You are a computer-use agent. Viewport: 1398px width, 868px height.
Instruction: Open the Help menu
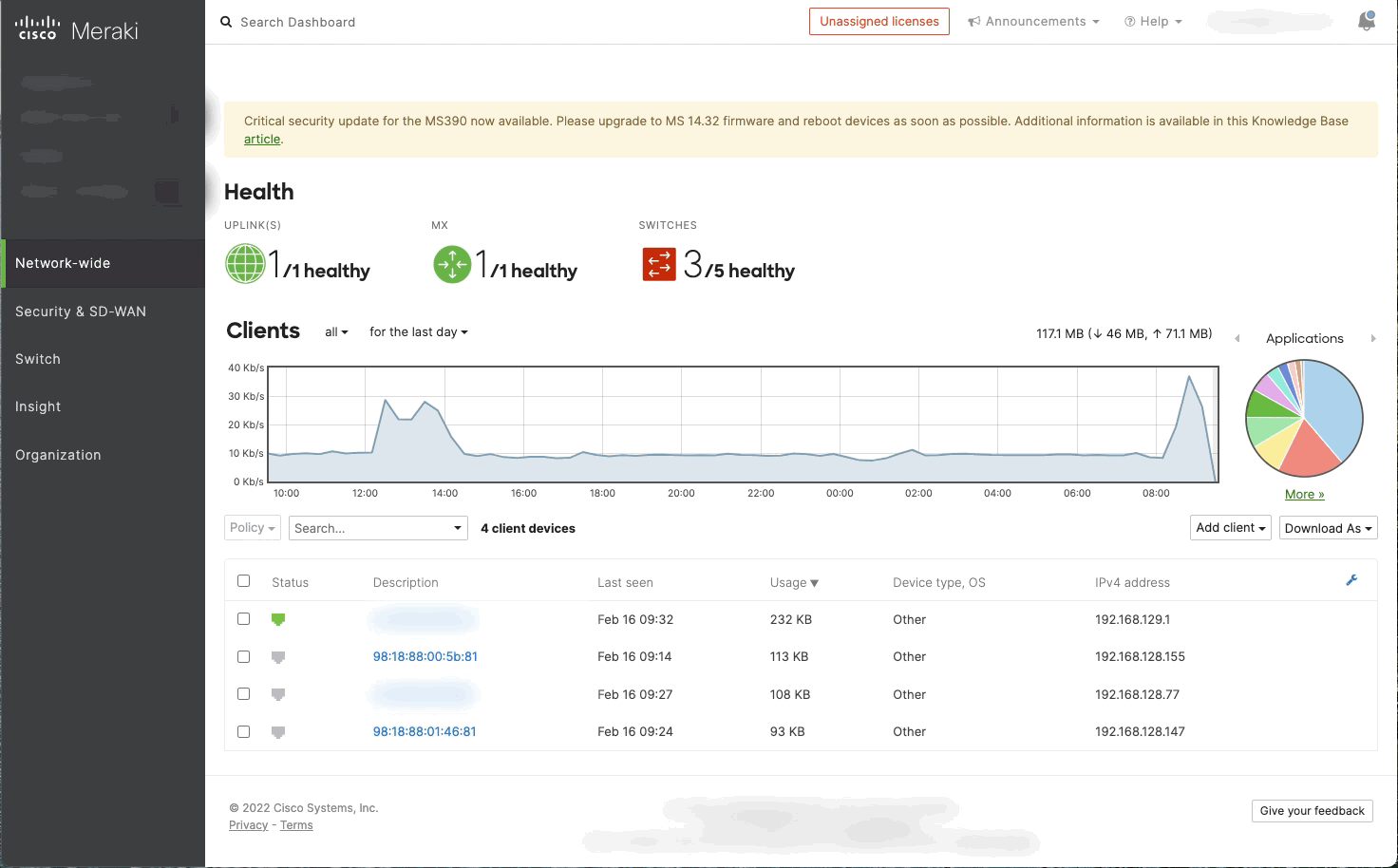1152,21
